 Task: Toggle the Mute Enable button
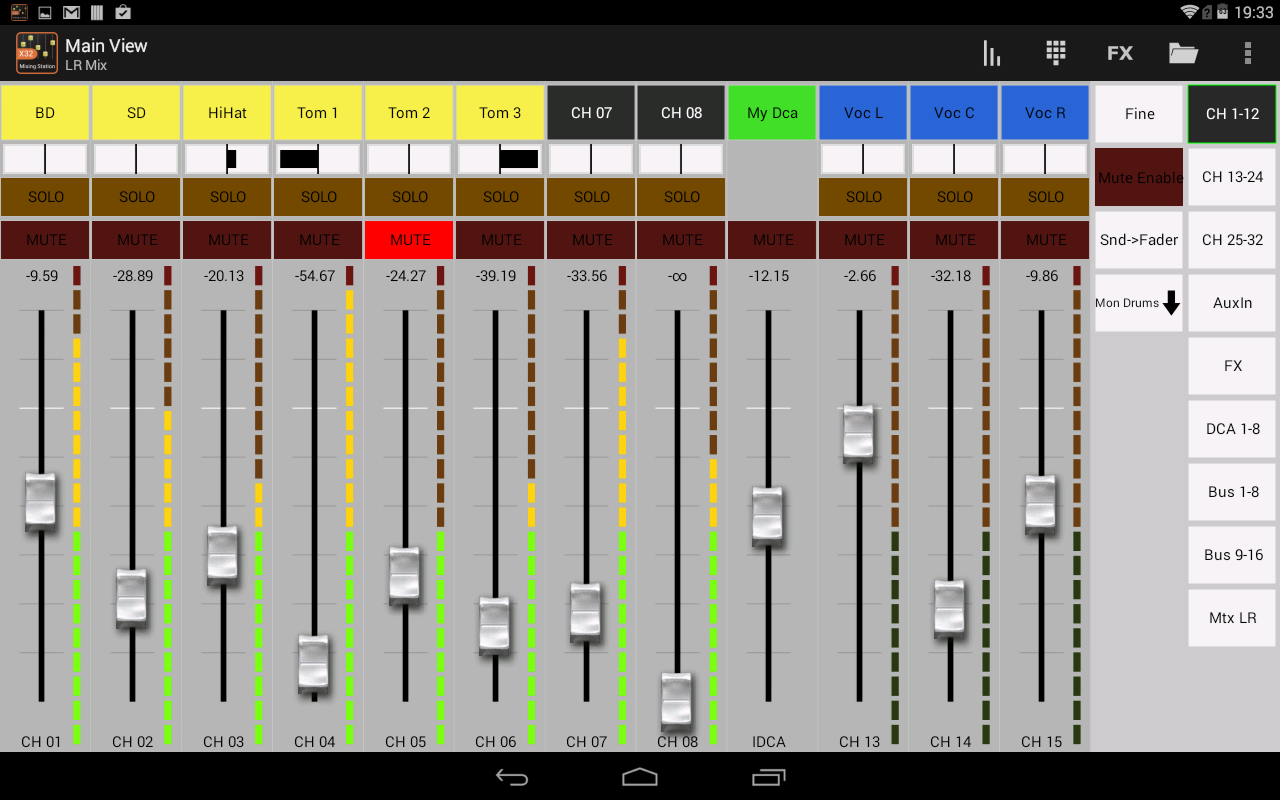(x=1139, y=177)
